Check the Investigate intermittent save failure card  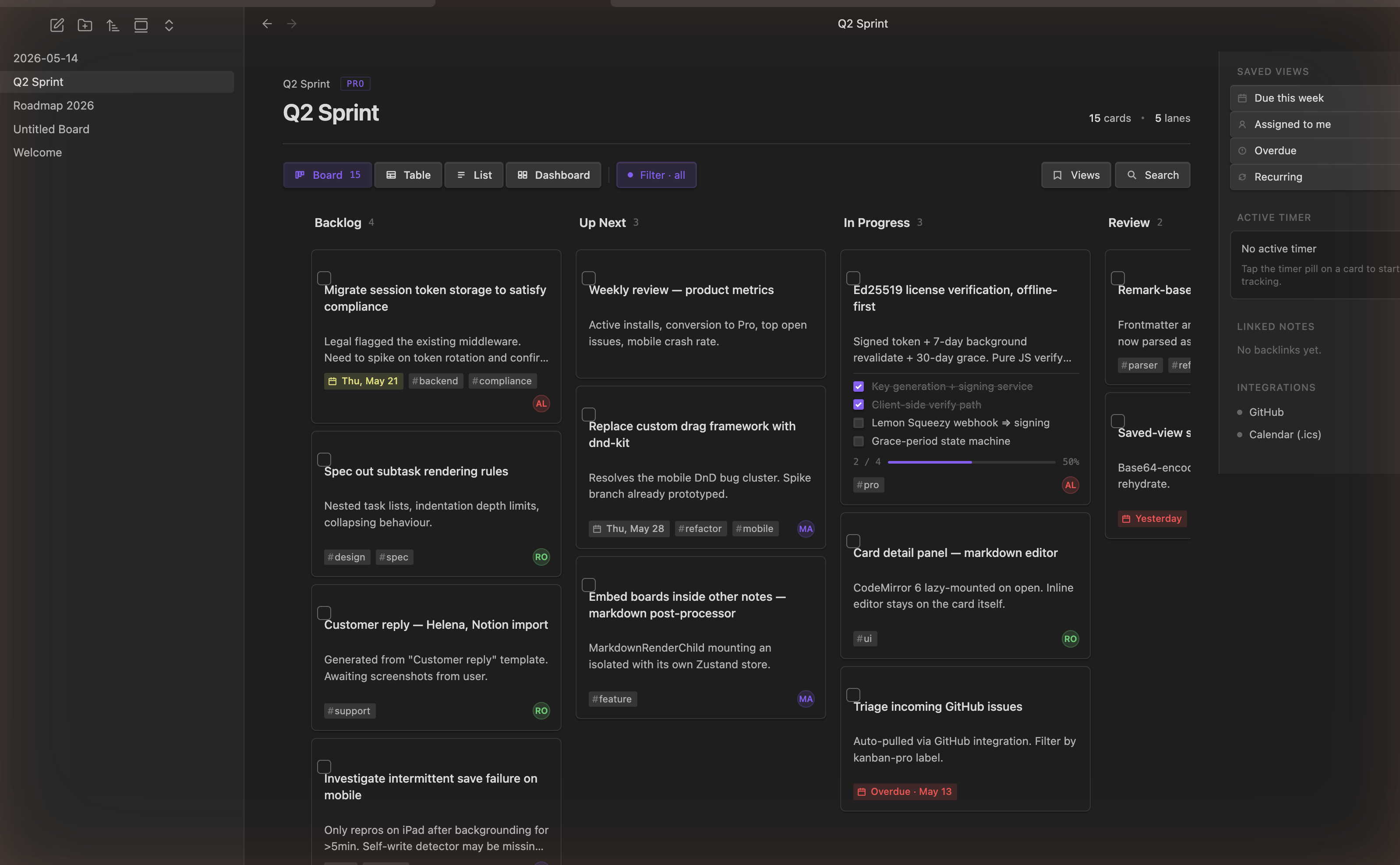point(324,766)
